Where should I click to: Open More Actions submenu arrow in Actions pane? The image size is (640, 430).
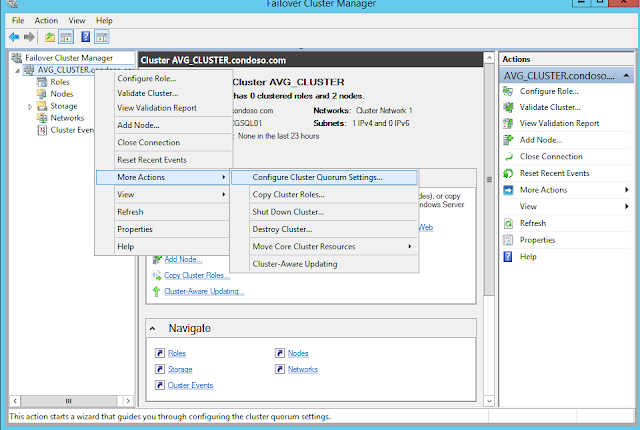tap(627, 190)
